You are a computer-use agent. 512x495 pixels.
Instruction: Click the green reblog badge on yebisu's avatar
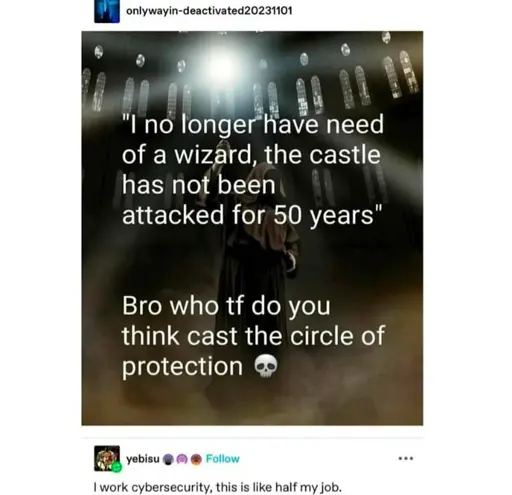pos(117,467)
